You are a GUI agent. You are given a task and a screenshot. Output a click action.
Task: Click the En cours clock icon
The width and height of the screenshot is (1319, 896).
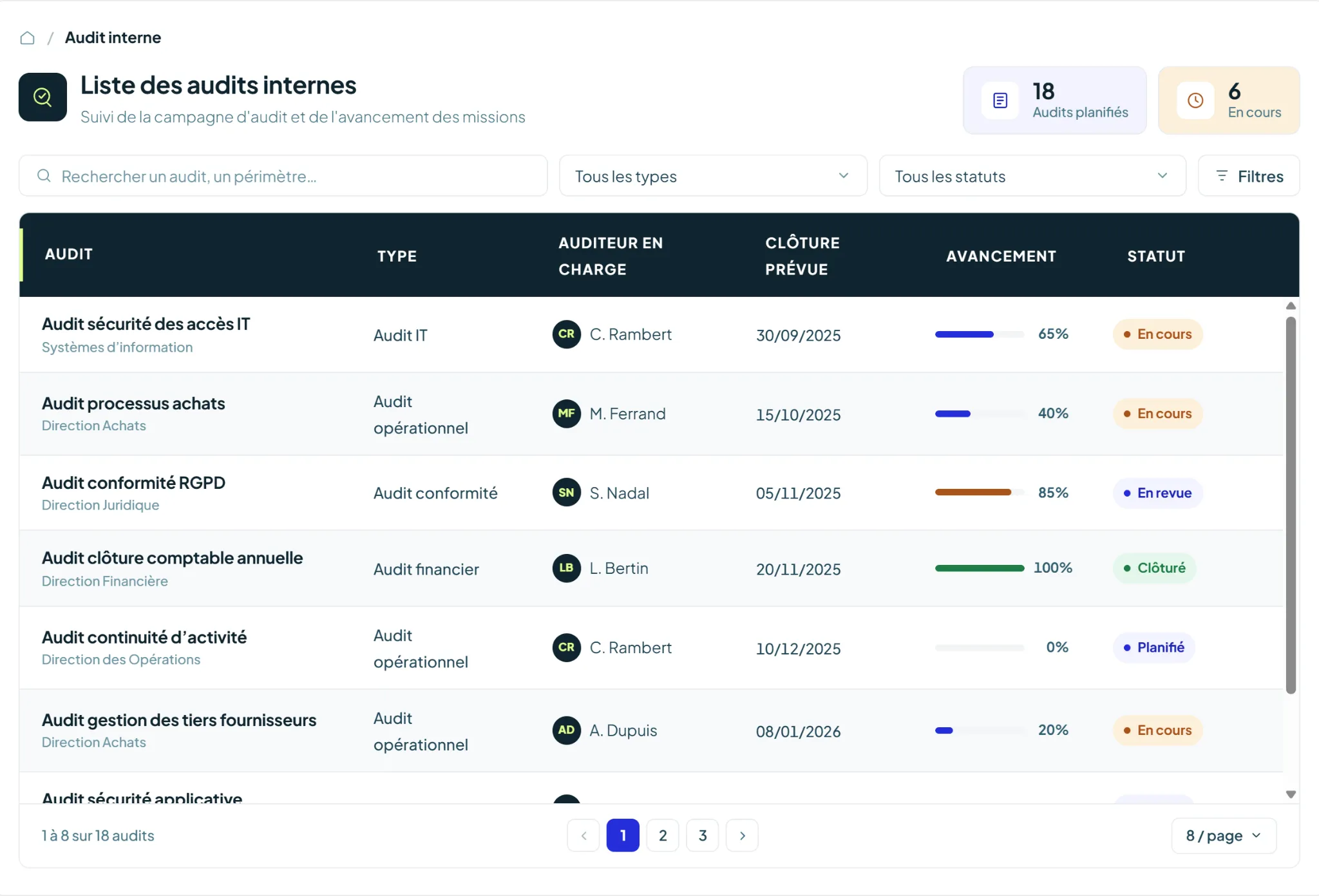tap(1195, 100)
